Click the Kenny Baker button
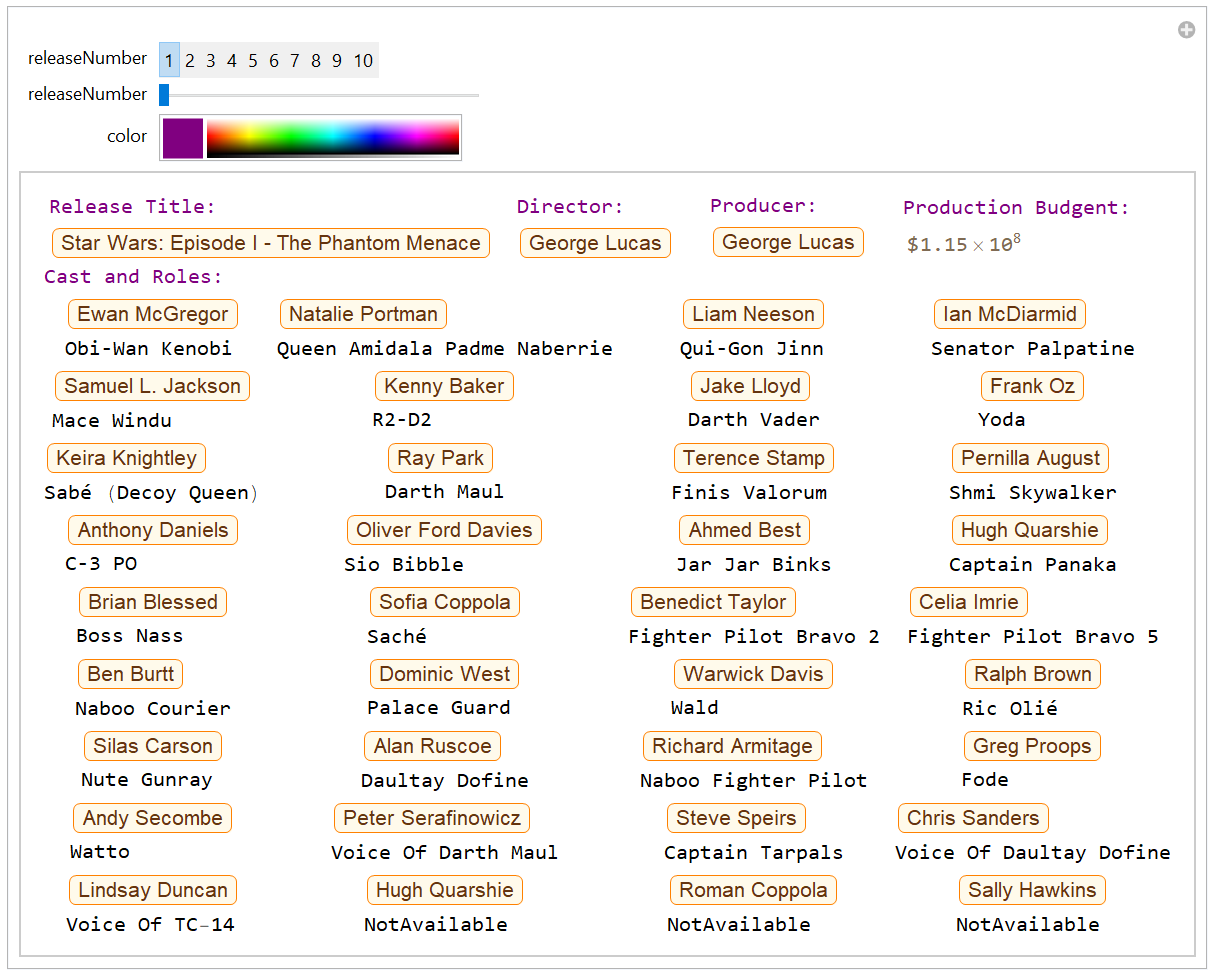Image resolution: width=1213 pixels, height=975 pixels. 444,386
